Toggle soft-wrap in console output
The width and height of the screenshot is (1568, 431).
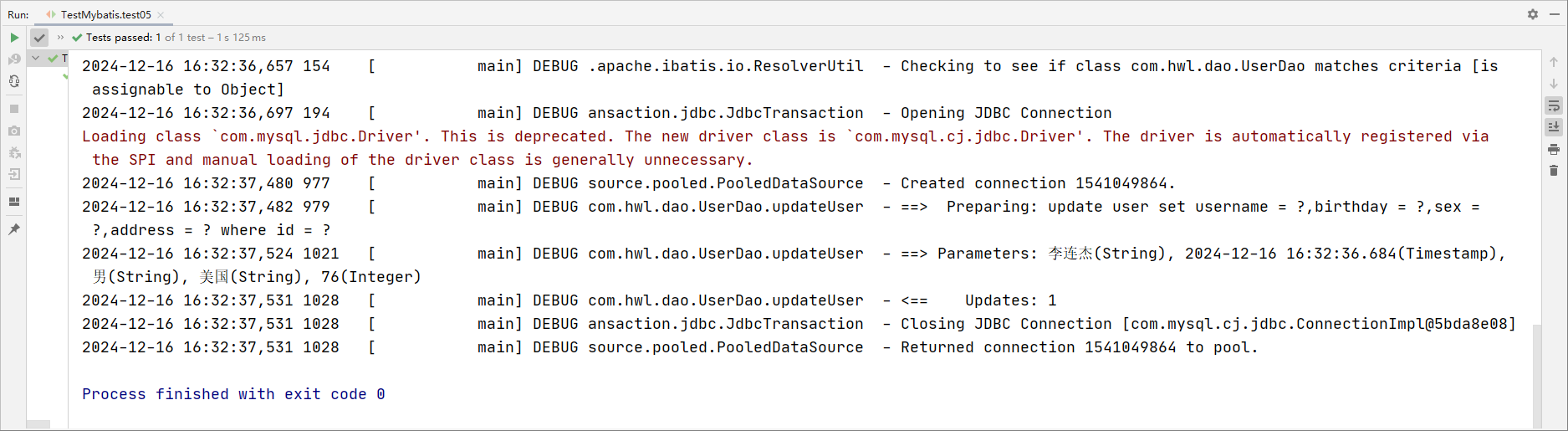[x=1554, y=105]
